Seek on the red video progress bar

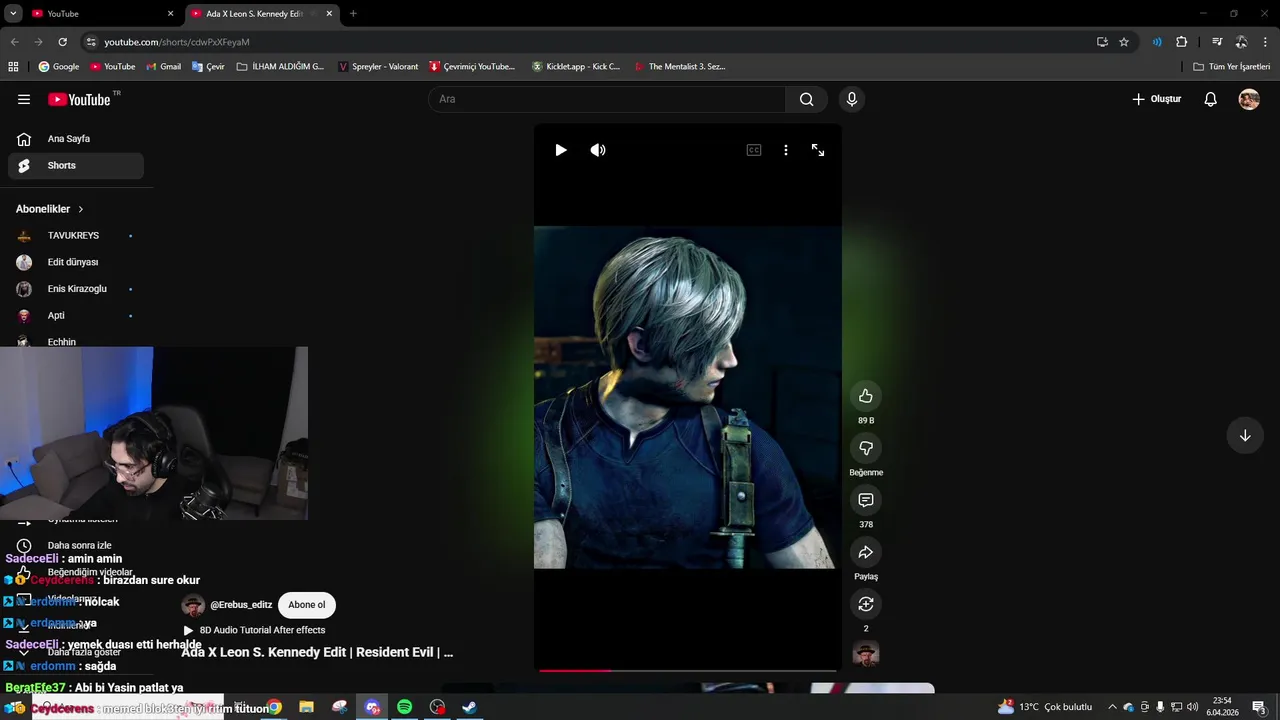tap(687, 670)
